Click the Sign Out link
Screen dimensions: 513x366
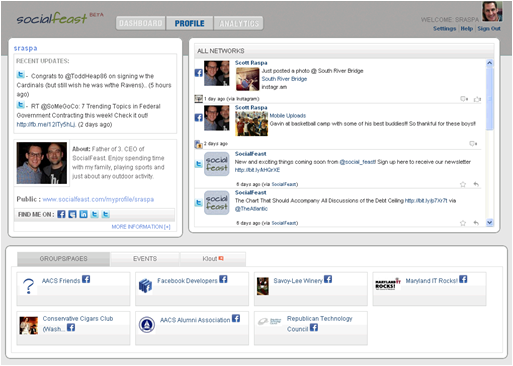(489, 29)
